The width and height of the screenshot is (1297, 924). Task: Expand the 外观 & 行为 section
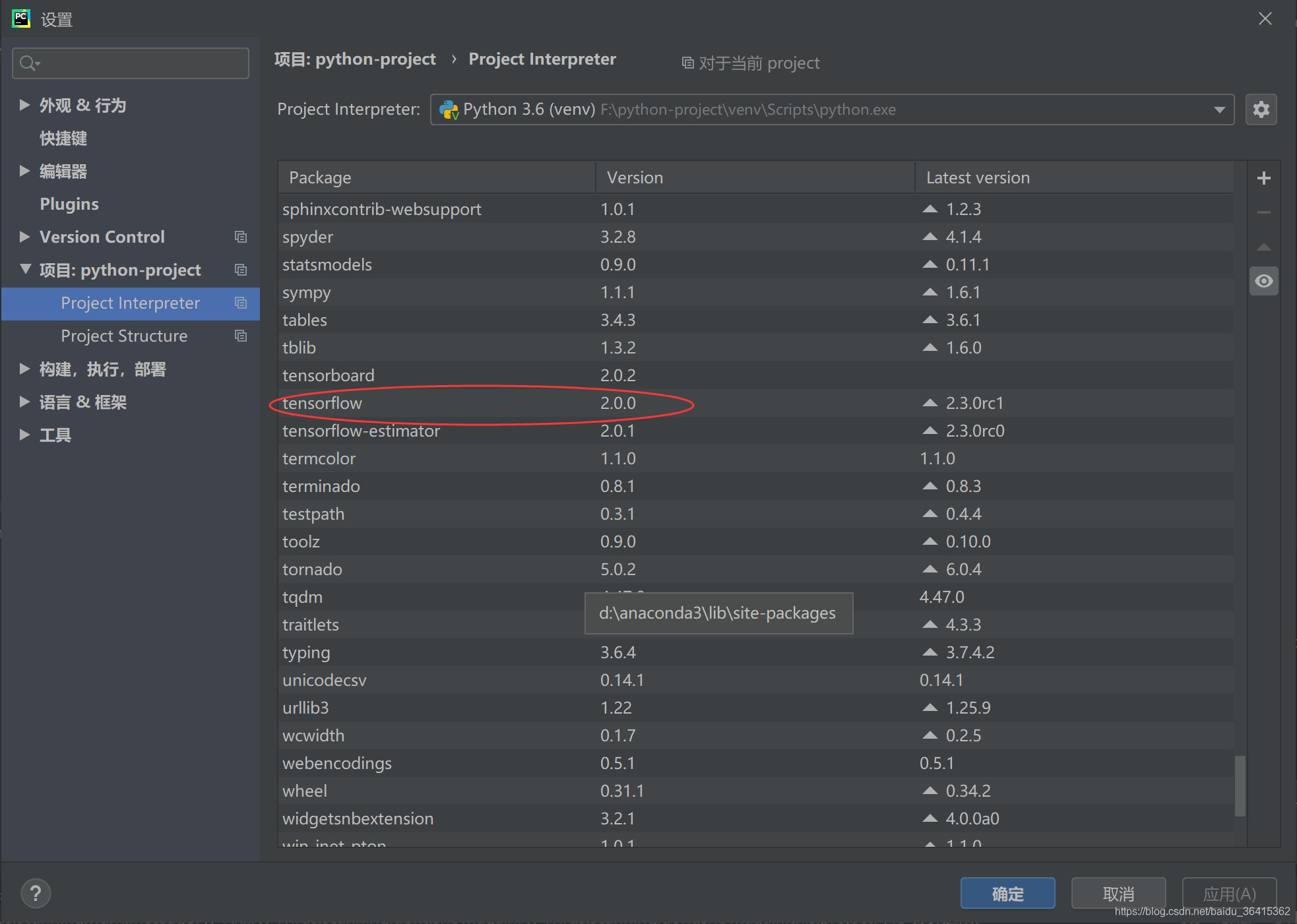tap(24, 105)
